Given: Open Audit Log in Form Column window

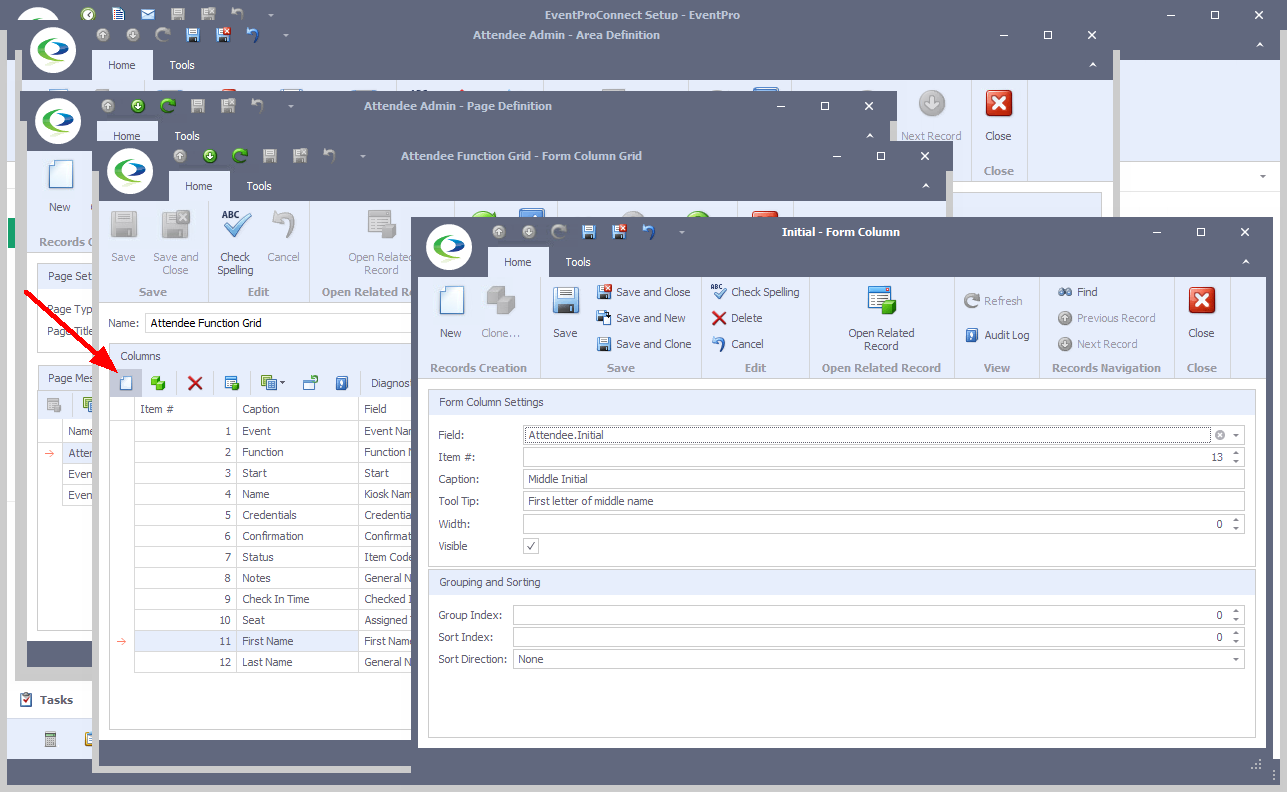Looking at the screenshot, I should click(x=997, y=335).
